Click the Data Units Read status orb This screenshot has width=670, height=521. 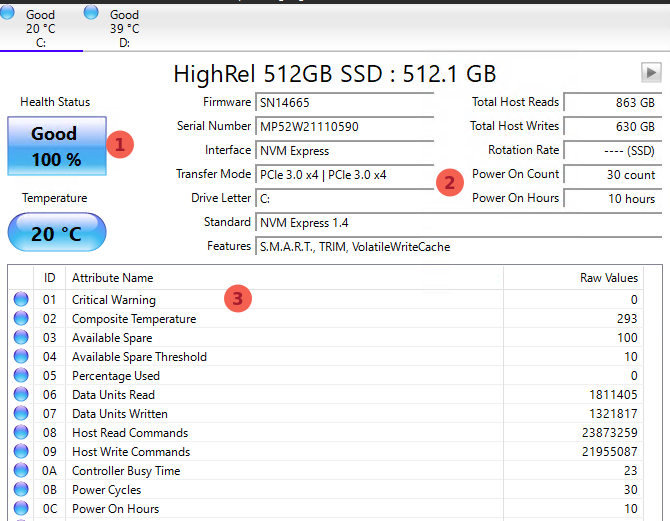point(21,395)
